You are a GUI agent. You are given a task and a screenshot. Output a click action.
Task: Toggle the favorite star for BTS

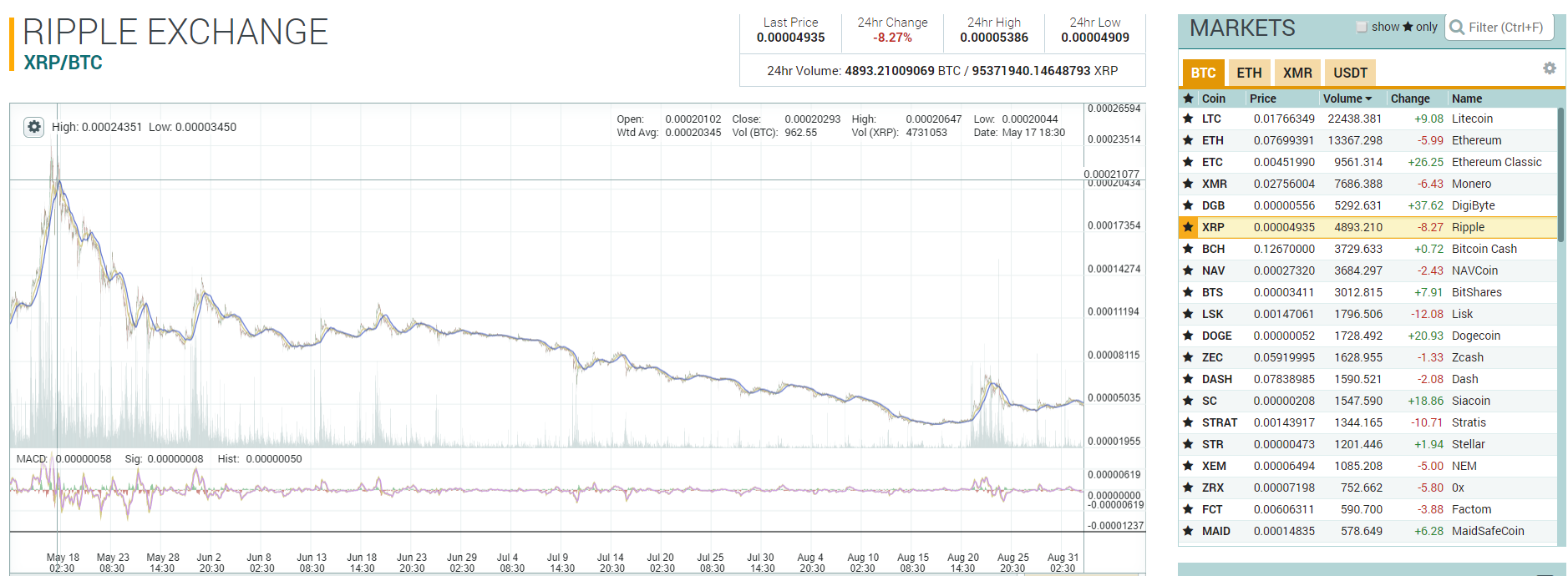coord(1188,292)
